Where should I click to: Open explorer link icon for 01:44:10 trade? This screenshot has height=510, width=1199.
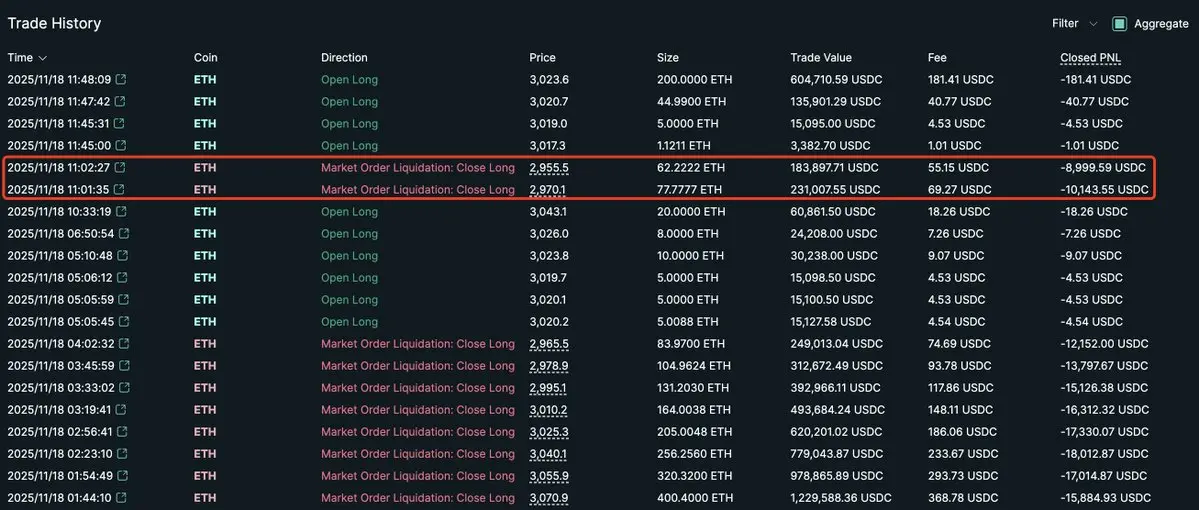pos(121,499)
